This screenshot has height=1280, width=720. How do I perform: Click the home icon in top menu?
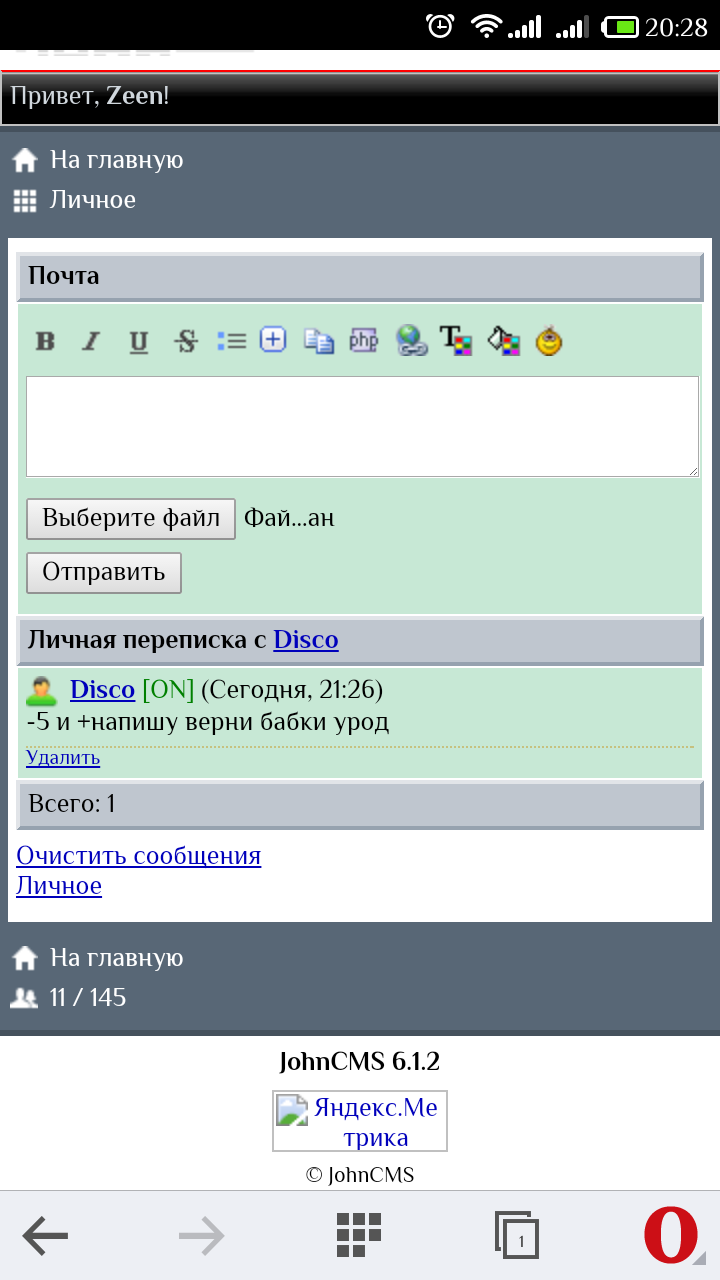click(x=25, y=161)
